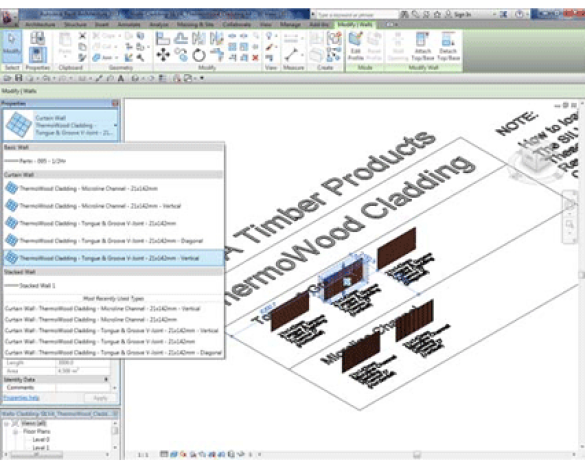The height and width of the screenshot is (471, 585).
Task: Click Attach Top/Base
Action: (422, 46)
